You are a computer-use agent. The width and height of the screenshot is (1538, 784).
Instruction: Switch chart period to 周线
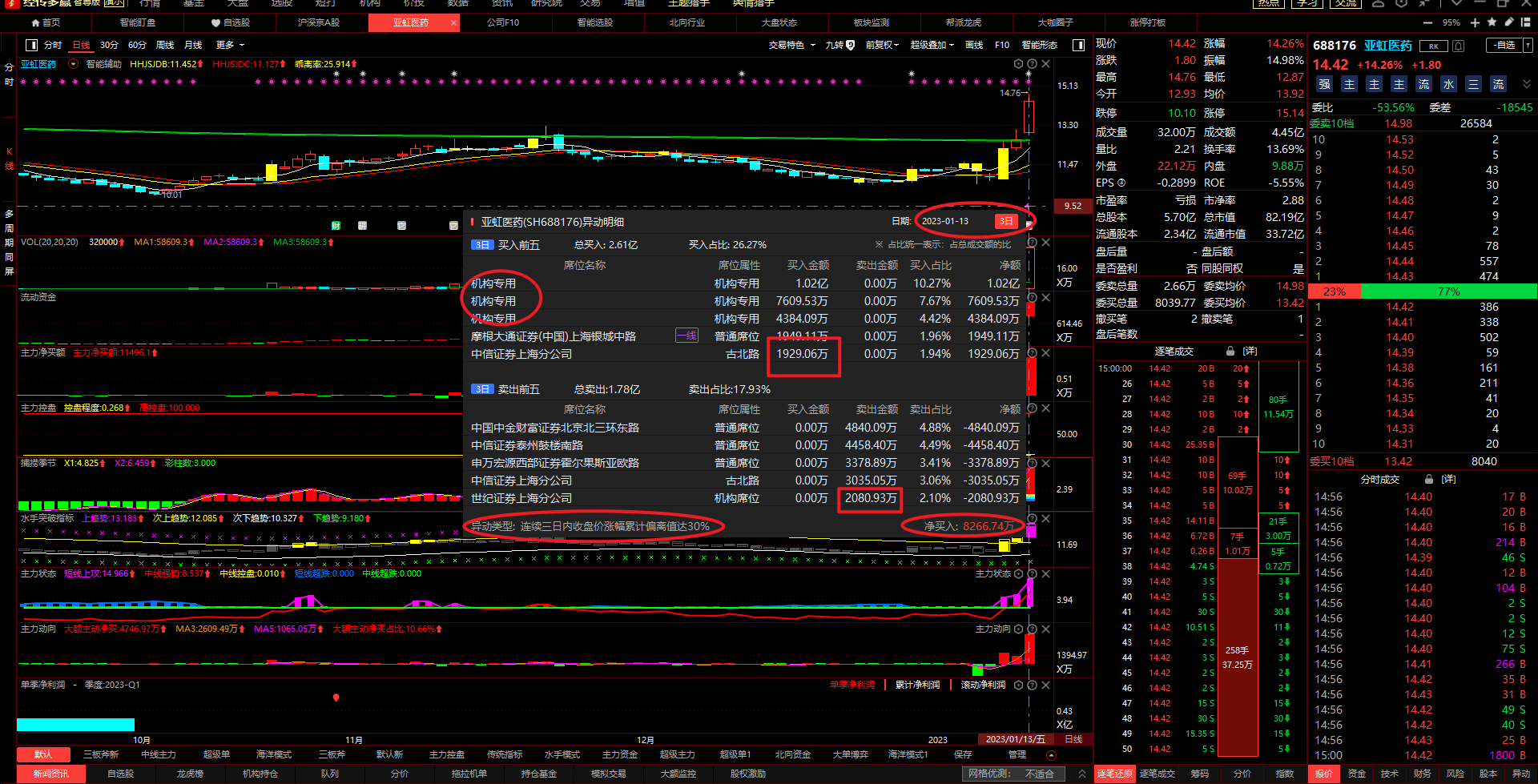coord(165,45)
